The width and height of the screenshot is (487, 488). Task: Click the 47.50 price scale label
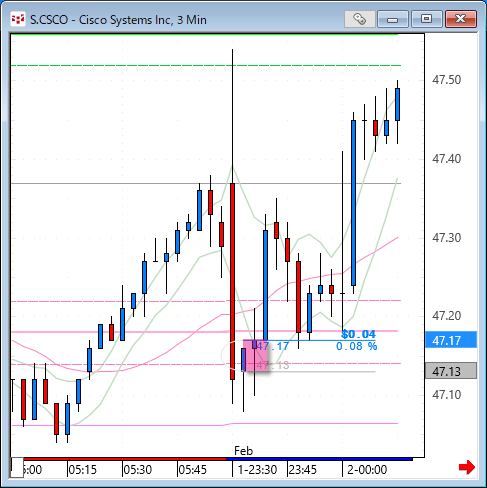point(446,80)
